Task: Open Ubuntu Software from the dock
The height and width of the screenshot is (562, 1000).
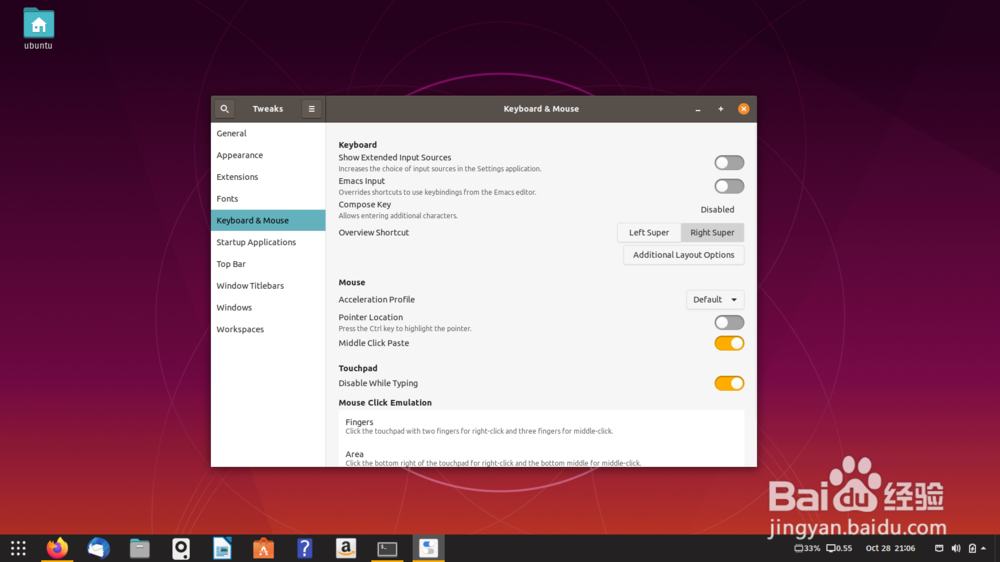Action: point(263,548)
